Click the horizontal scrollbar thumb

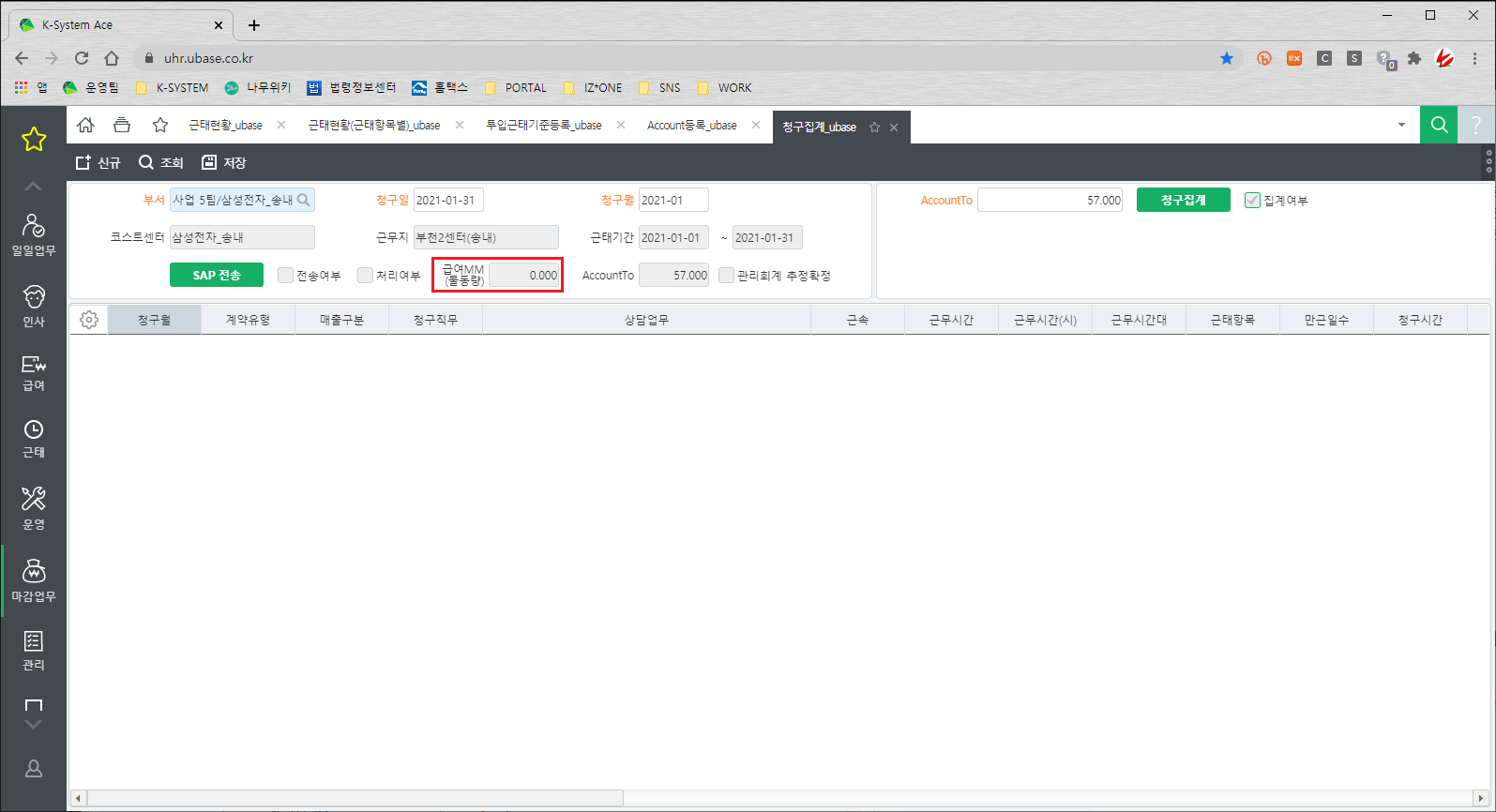(x=355, y=798)
